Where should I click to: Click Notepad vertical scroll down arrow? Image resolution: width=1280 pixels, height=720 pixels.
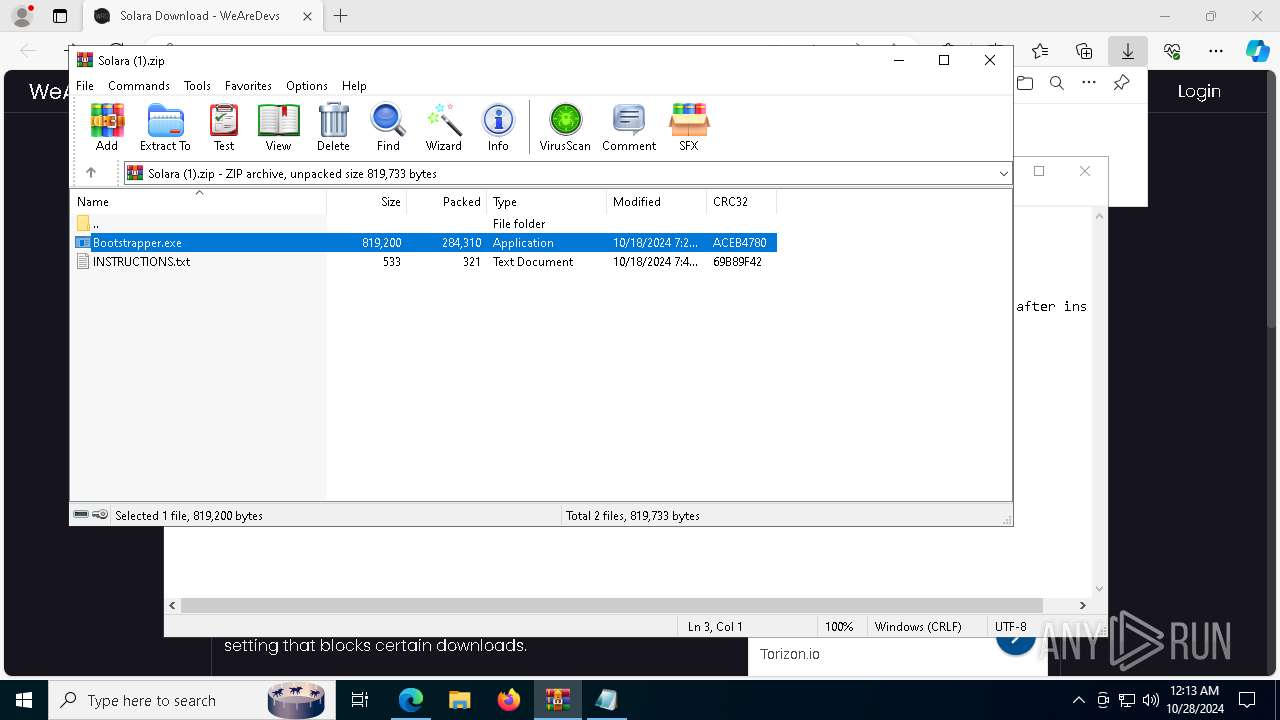[1099, 589]
